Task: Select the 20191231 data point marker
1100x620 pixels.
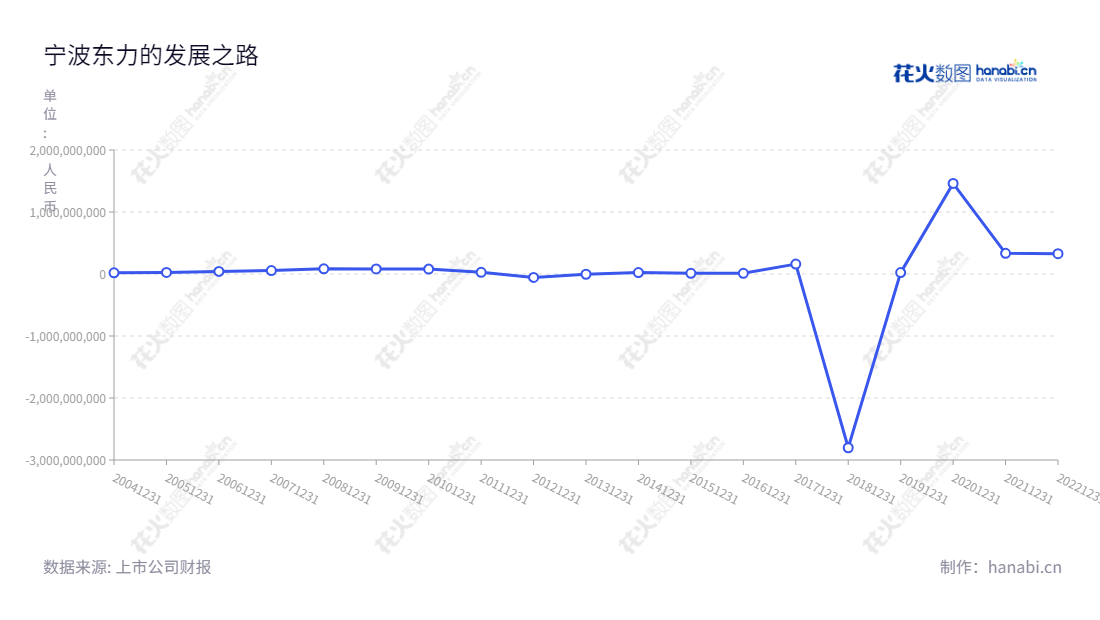Action: coord(900,272)
